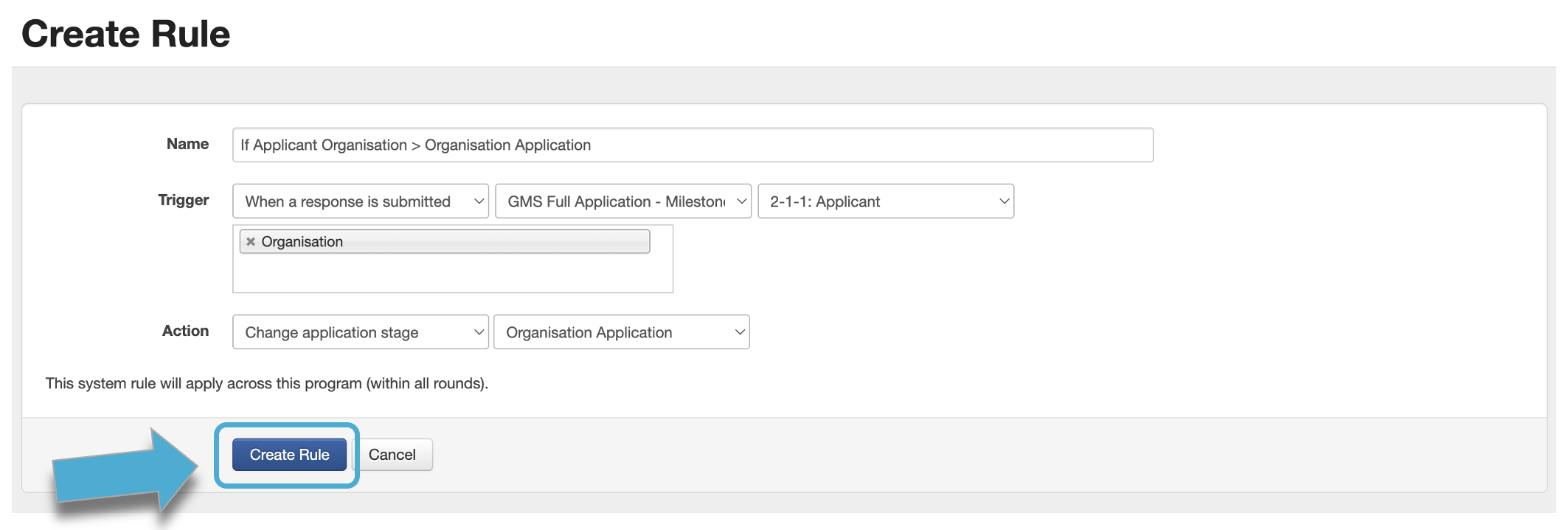This screenshot has height=530, width=1568.
Task: Click the chevron beside Organisation Application
Action: (739, 332)
